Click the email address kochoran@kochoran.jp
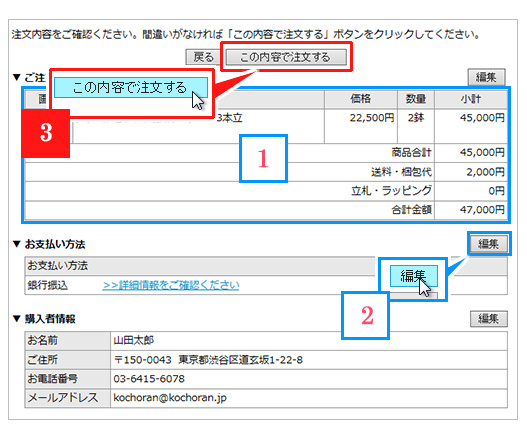Viewport: 527px width, 447px height. [x=170, y=398]
